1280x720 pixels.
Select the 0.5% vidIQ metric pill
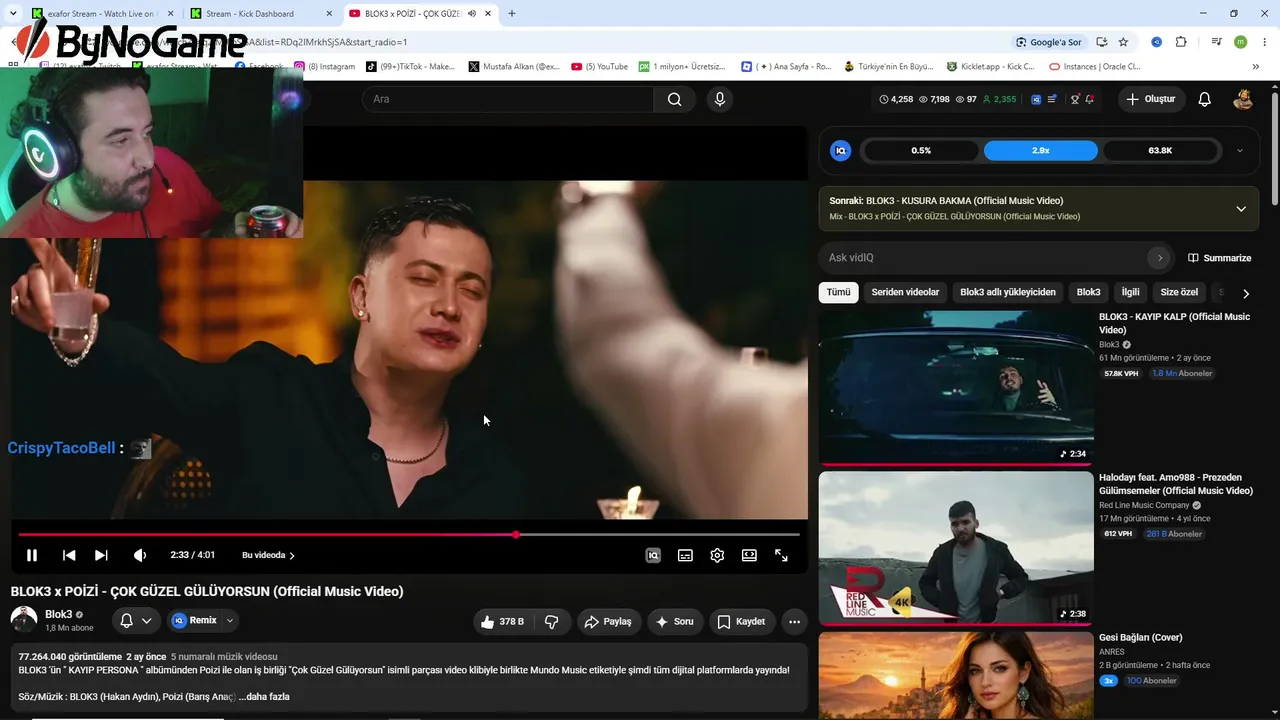click(x=921, y=150)
